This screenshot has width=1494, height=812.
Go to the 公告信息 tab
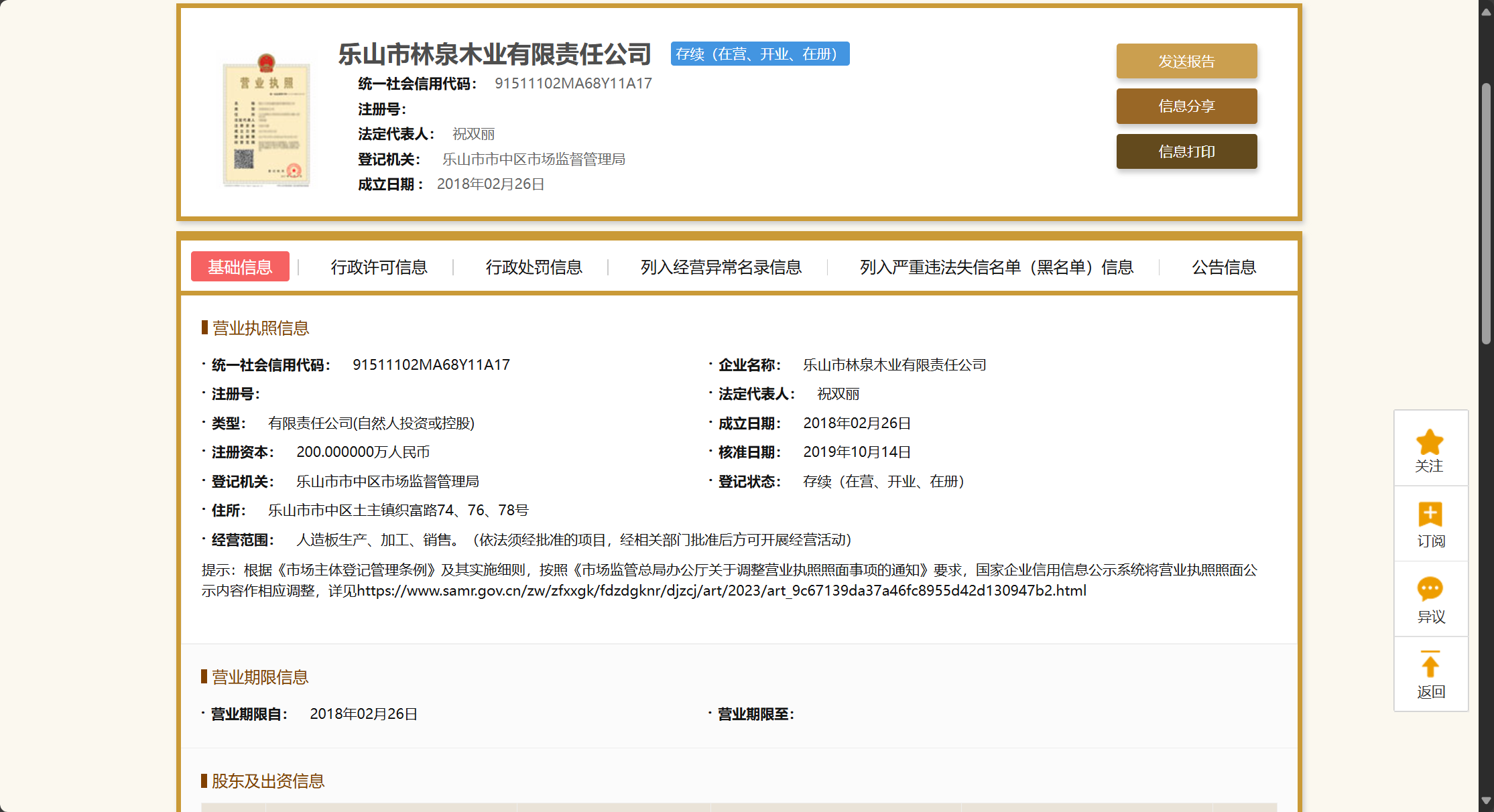point(1223,267)
